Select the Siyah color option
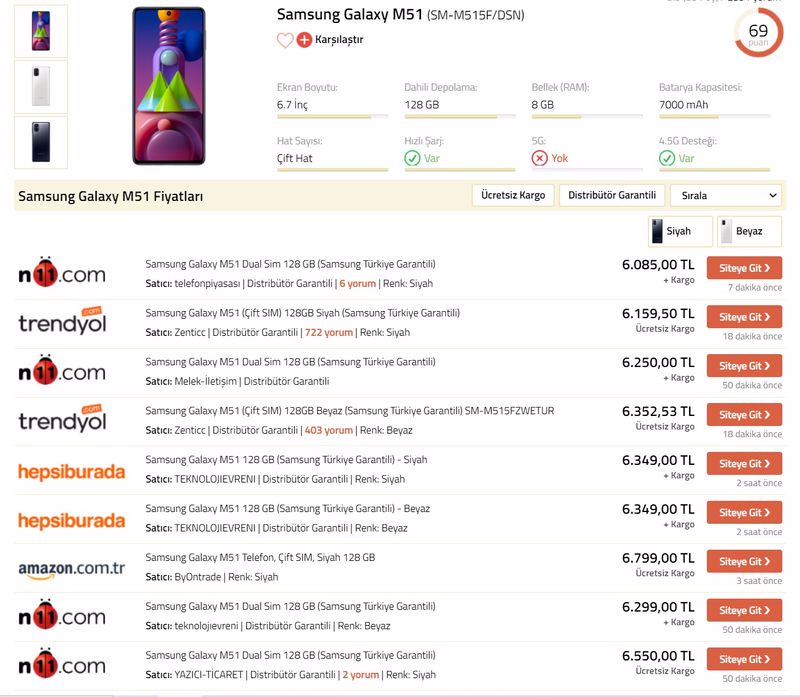The width and height of the screenshot is (800, 697). (679, 231)
